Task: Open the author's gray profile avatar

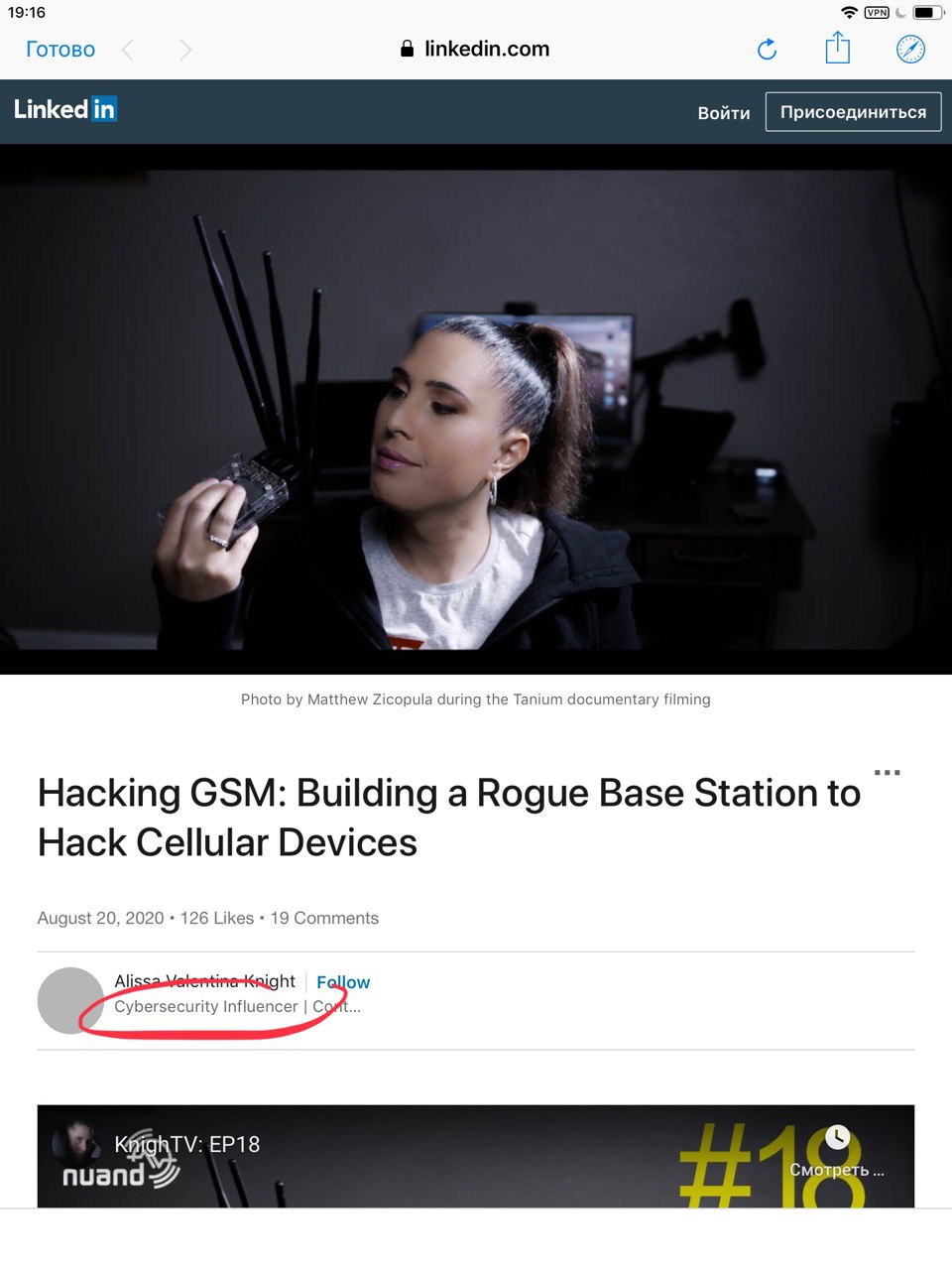Action: tap(70, 1000)
